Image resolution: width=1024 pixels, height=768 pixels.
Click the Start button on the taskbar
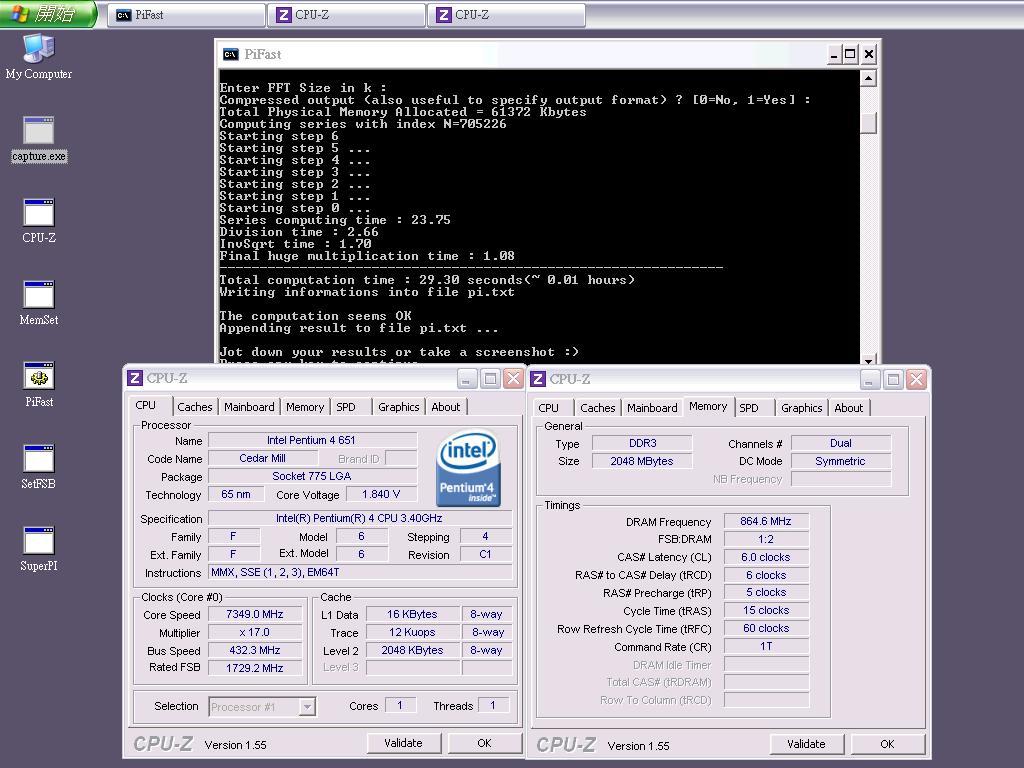click(48, 14)
